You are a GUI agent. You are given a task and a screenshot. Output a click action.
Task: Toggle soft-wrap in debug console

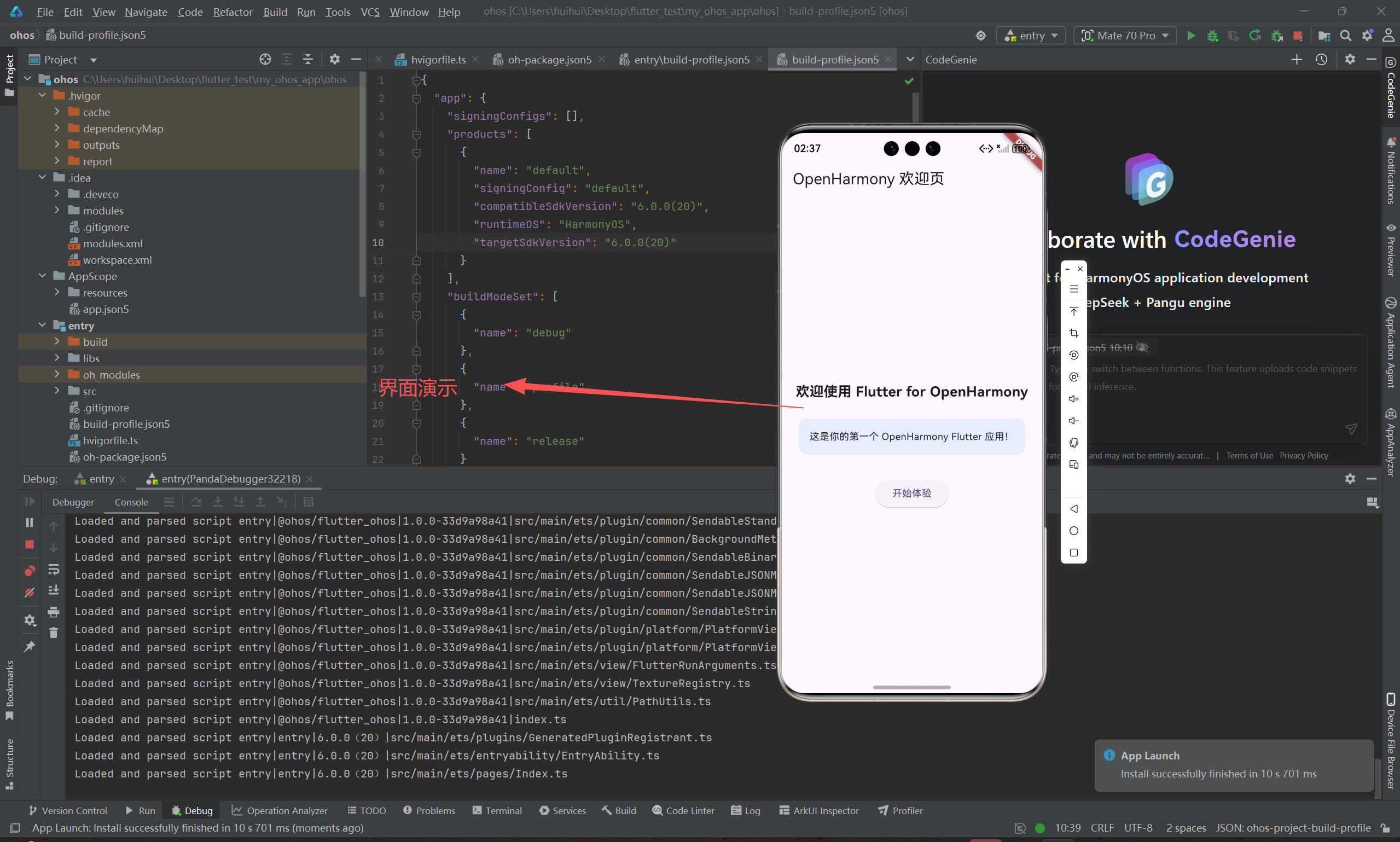pos(53,569)
